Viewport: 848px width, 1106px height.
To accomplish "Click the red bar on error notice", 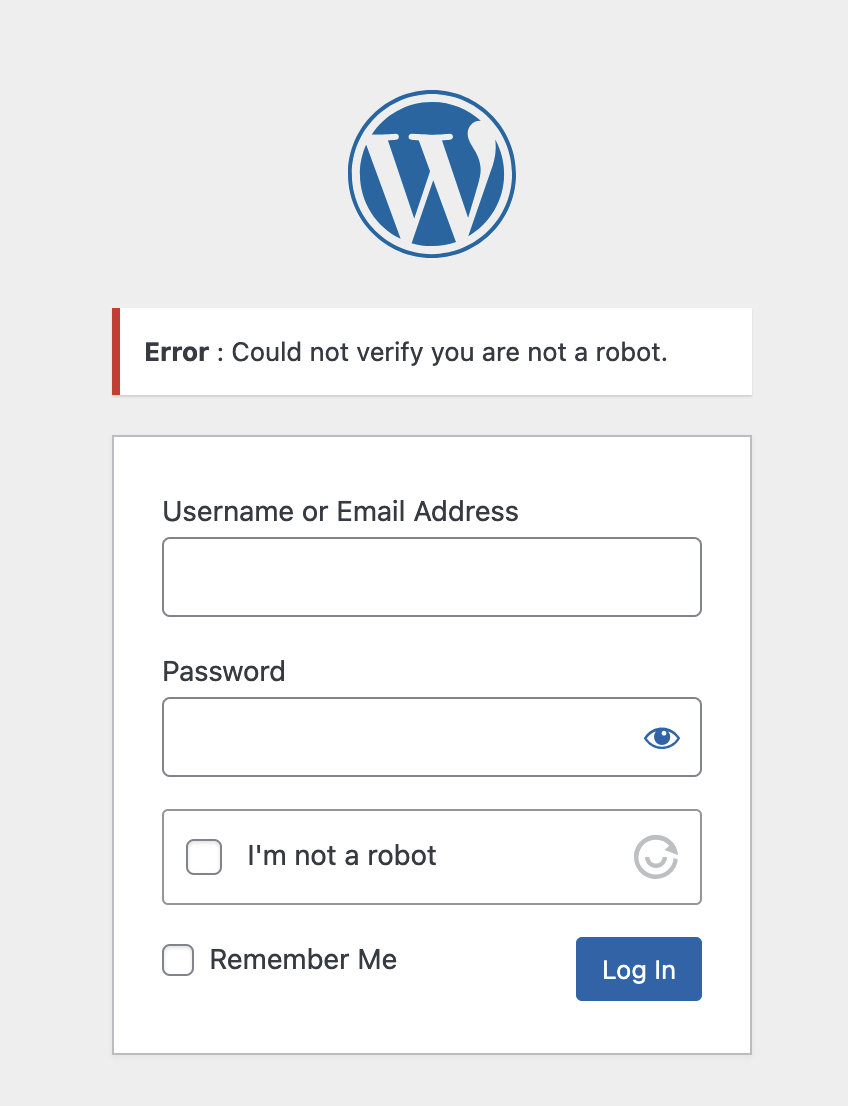I will 116,351.
